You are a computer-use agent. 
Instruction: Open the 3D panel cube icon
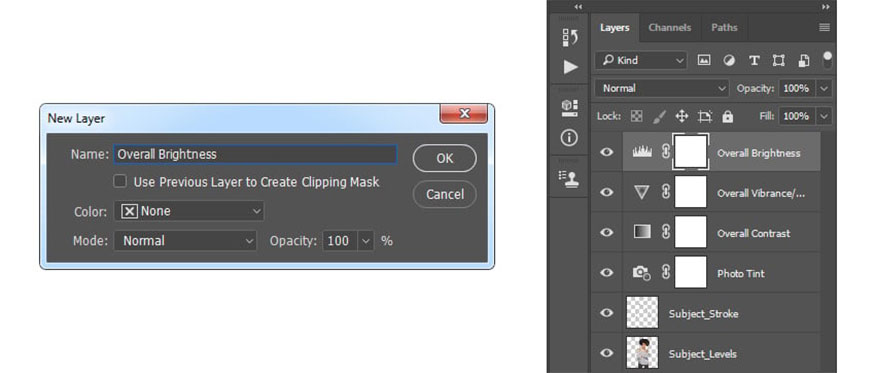point(569,108)
